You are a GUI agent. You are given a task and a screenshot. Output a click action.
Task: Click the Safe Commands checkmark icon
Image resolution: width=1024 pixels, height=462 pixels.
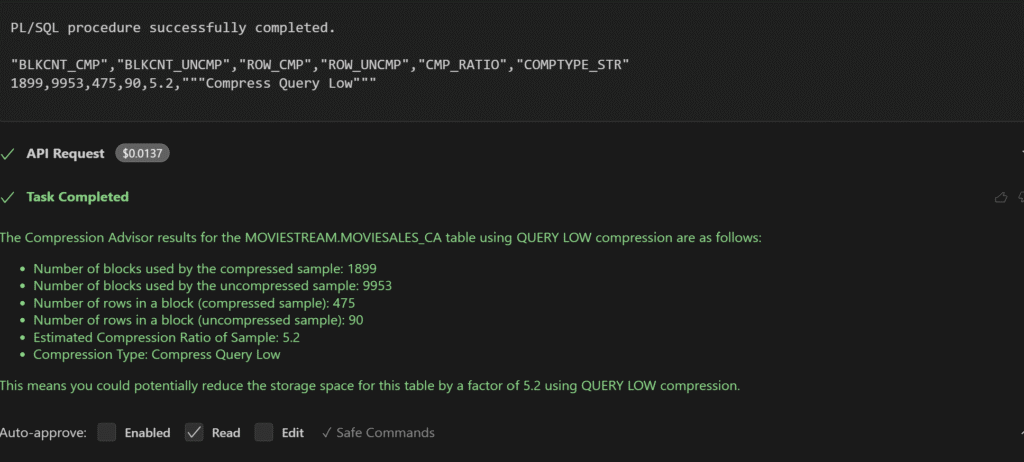326,433
